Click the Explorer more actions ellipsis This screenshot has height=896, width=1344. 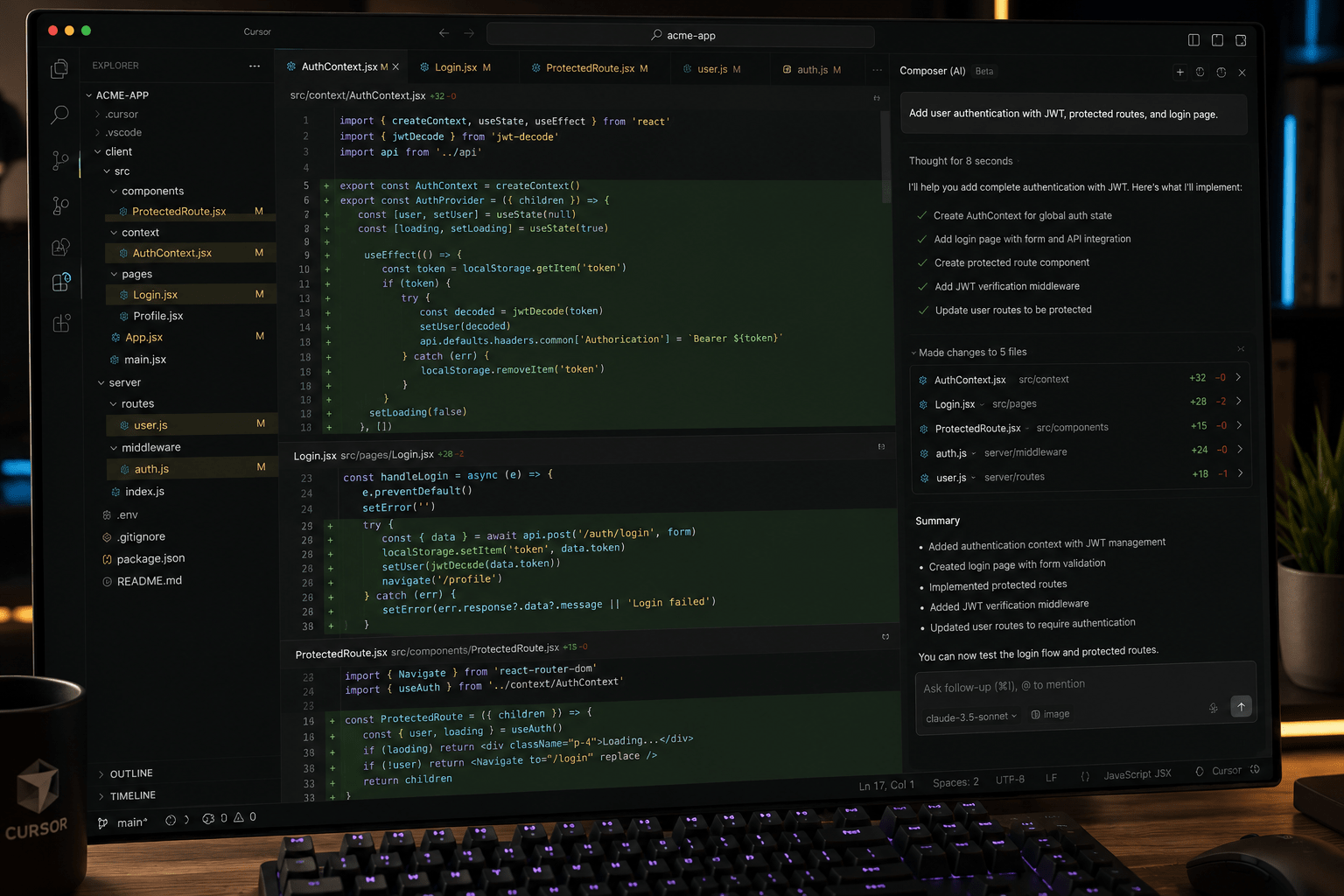pos(255,66)
